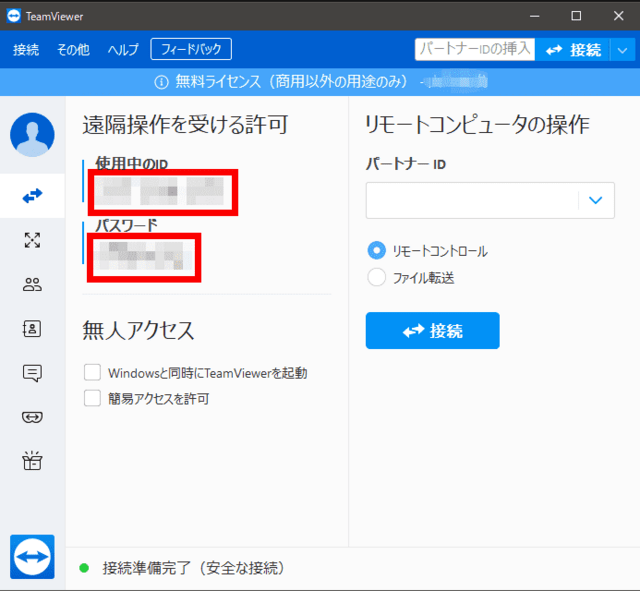Open the Chat sidebar icon

coord(32,373)
